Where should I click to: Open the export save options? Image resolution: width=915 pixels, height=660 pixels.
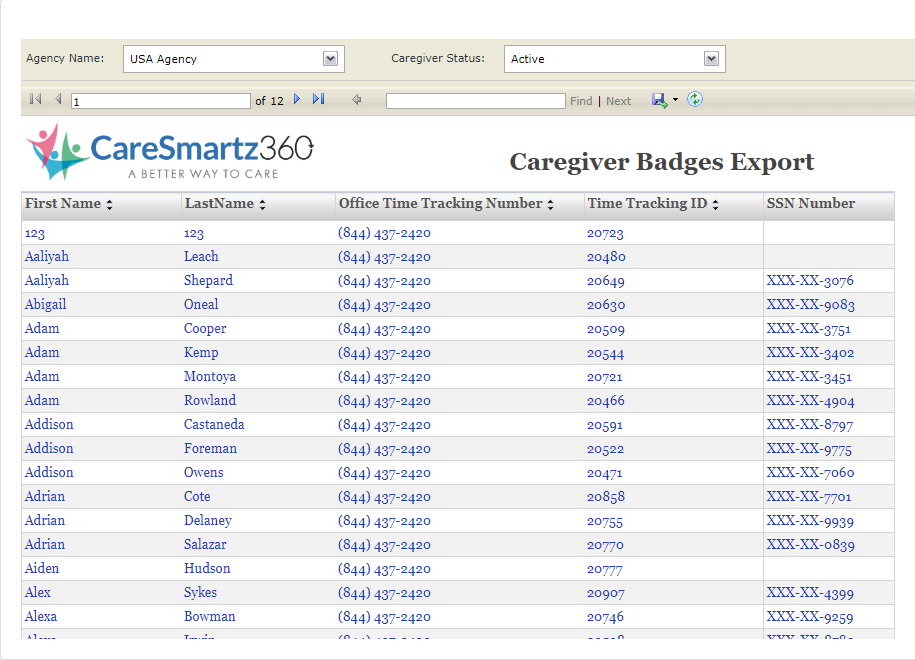[659, 100]
